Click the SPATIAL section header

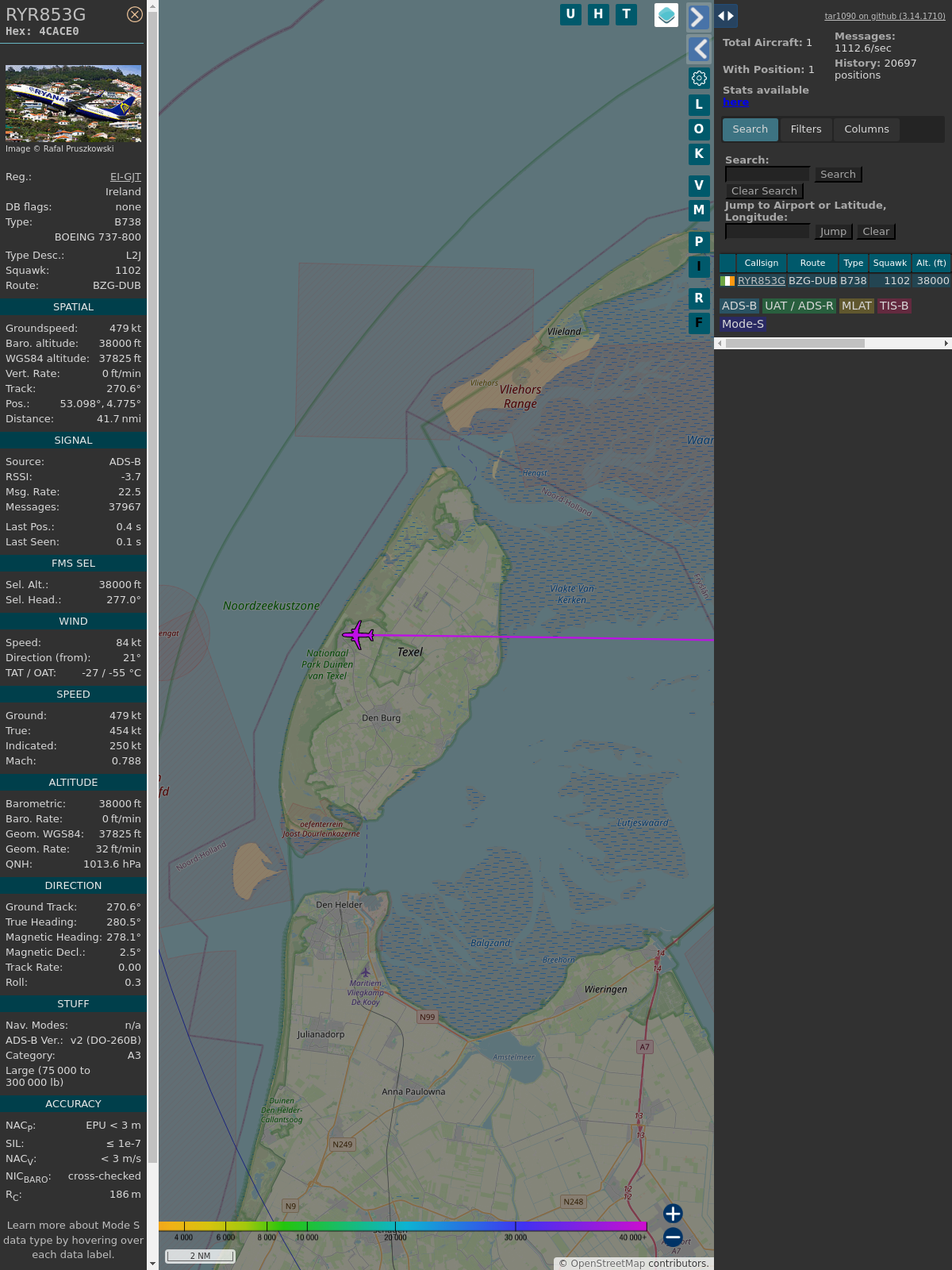tap(73, 307)
